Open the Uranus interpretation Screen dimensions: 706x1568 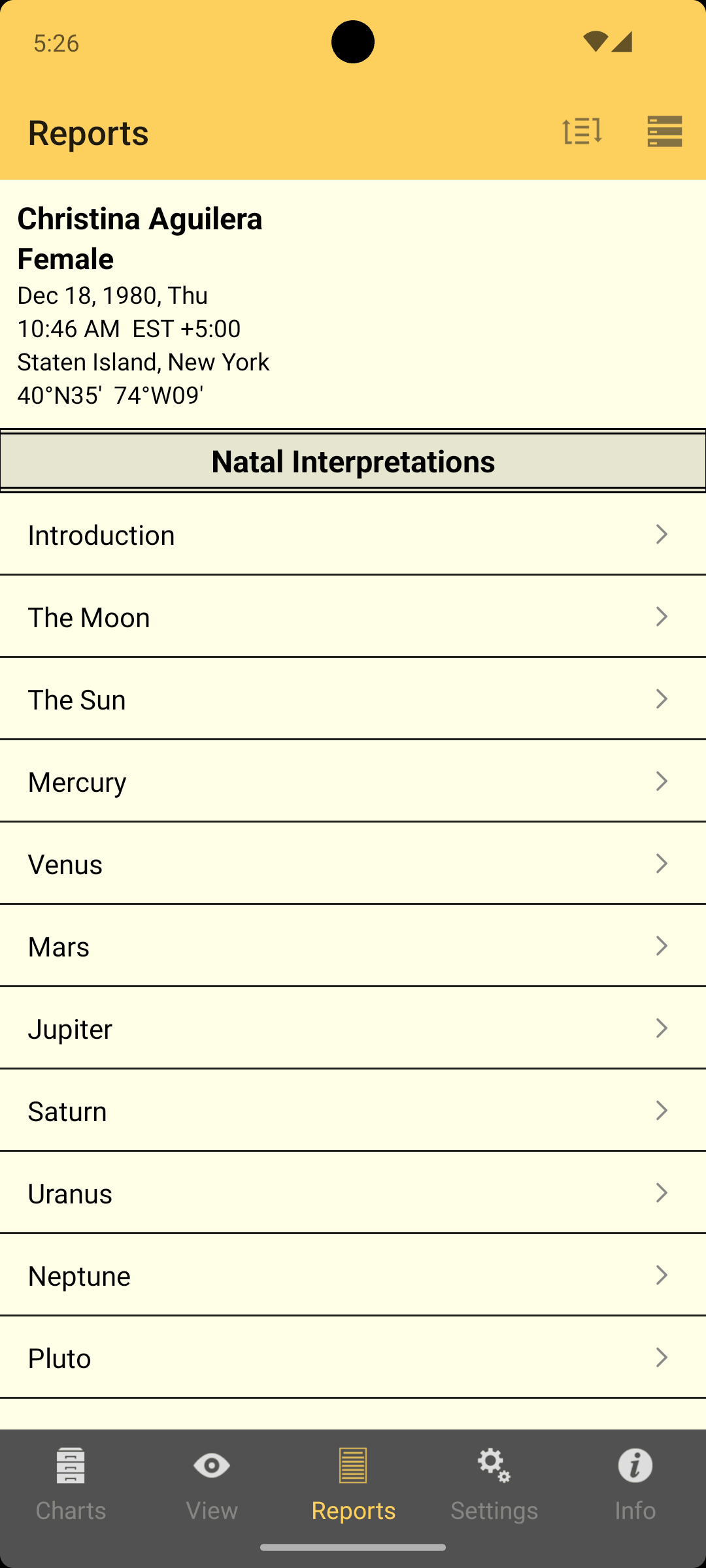click(353, 1193)
